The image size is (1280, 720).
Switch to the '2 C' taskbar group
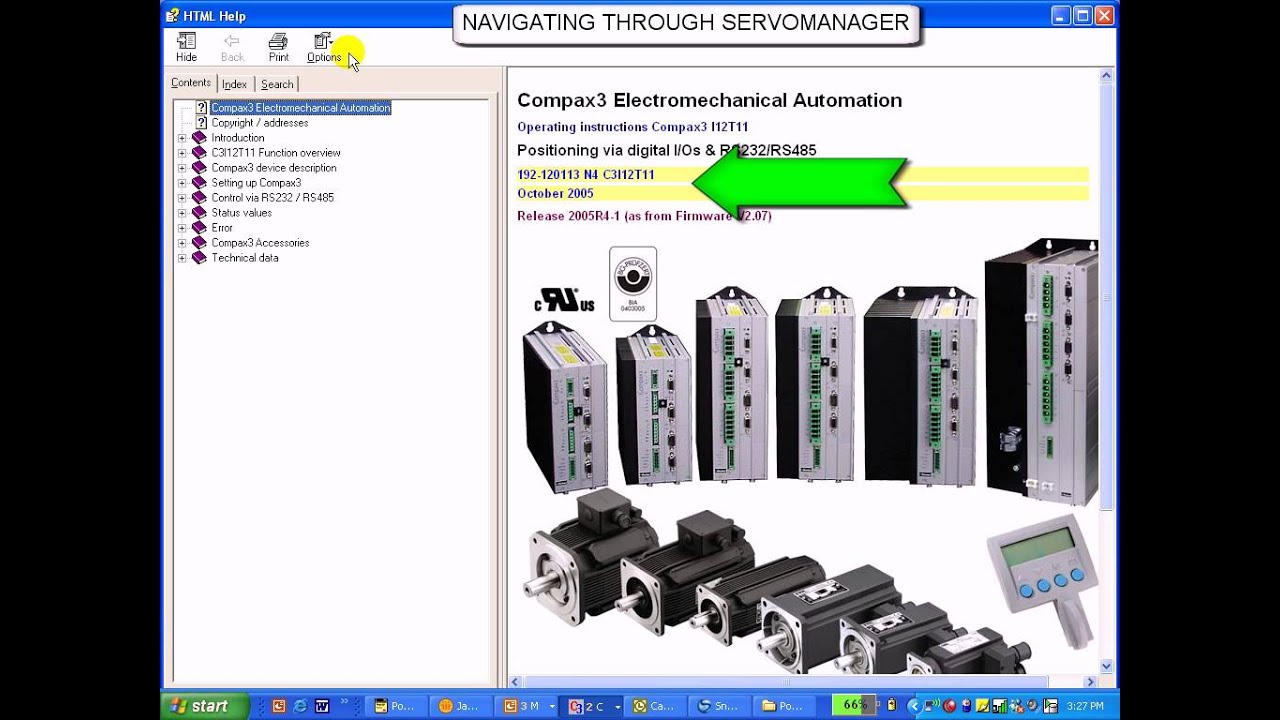click(x=590, y=706)
